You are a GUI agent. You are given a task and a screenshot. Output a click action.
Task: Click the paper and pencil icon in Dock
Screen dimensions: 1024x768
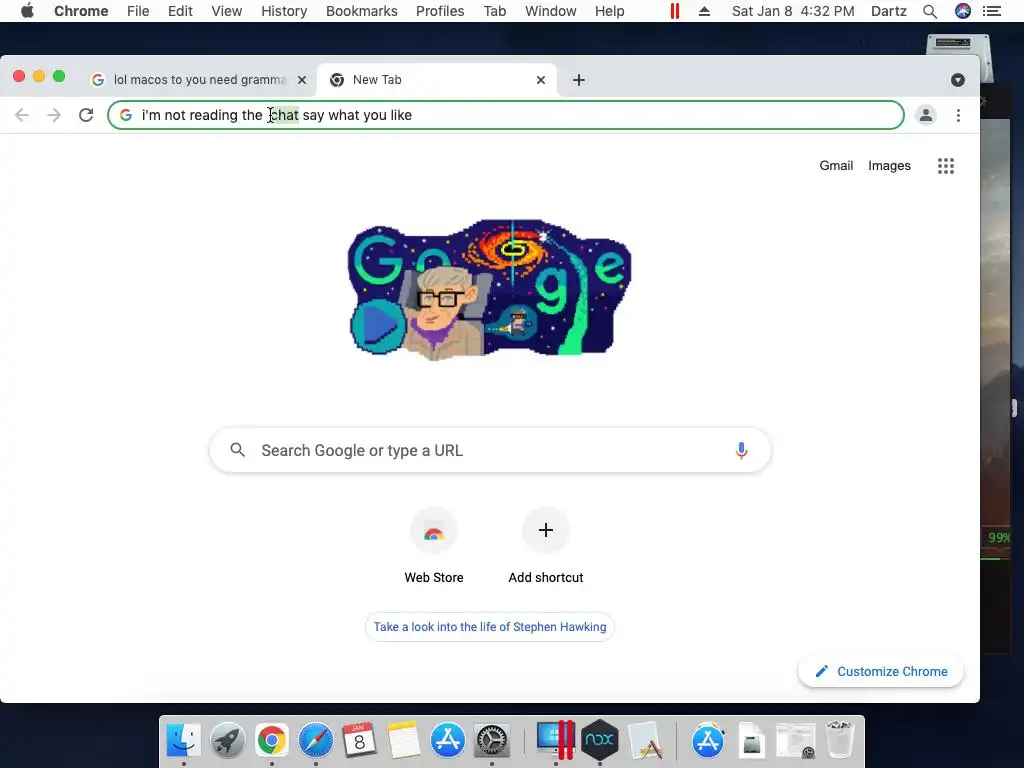coord(645,741)
